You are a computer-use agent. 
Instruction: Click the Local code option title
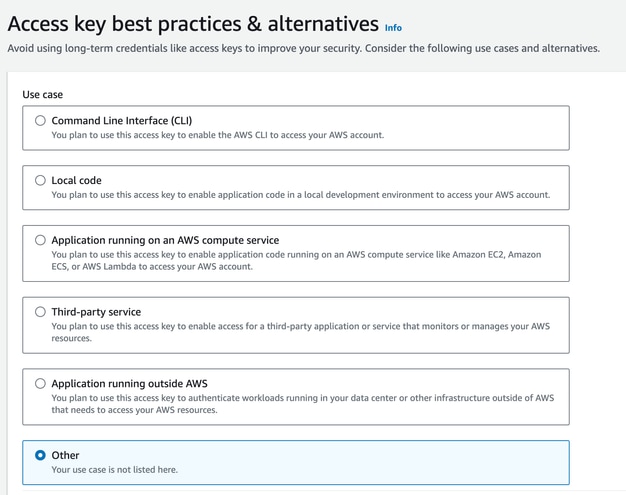click(76, 180)
